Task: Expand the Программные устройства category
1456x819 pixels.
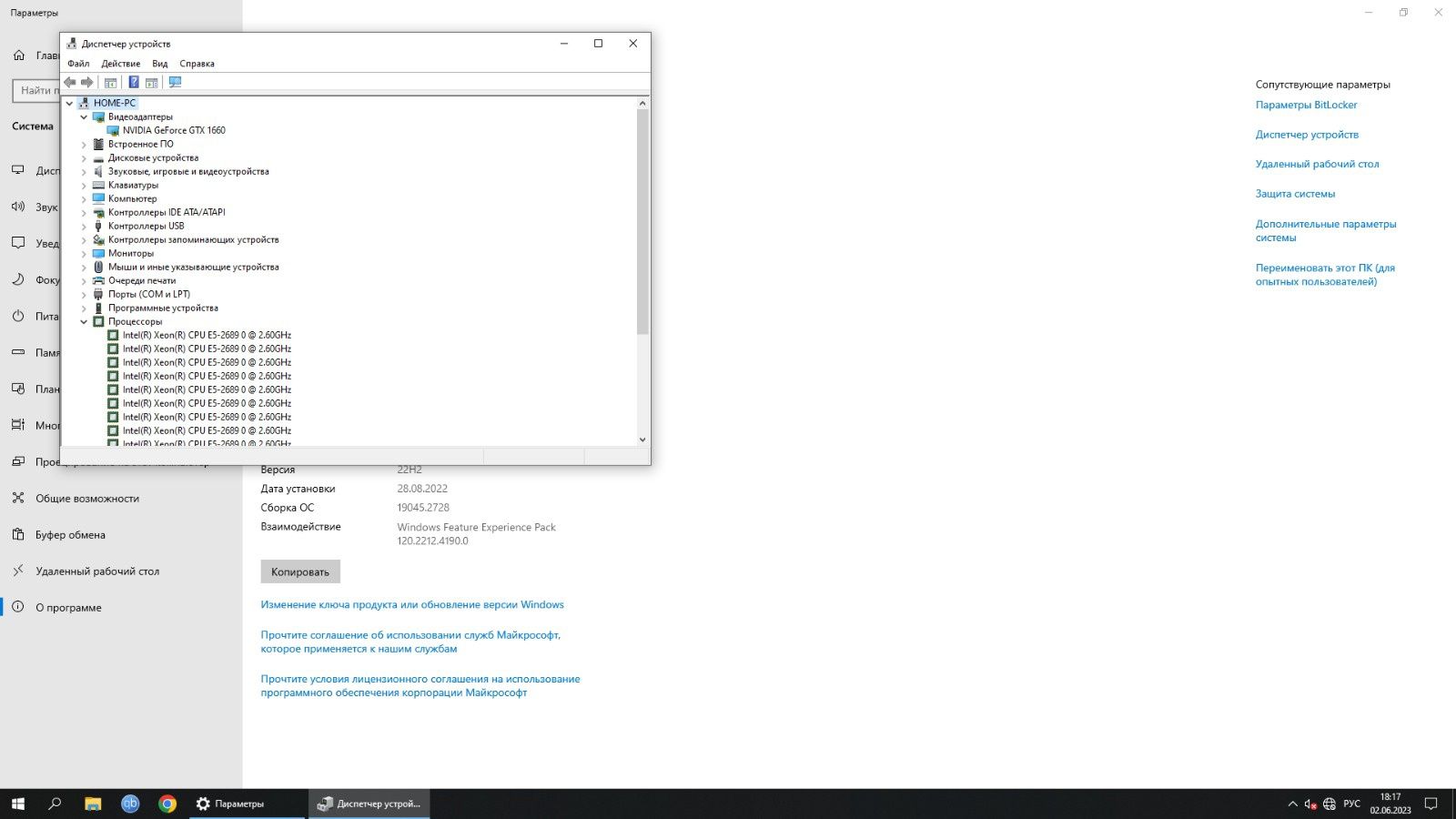Action: [x=84, y=308]
